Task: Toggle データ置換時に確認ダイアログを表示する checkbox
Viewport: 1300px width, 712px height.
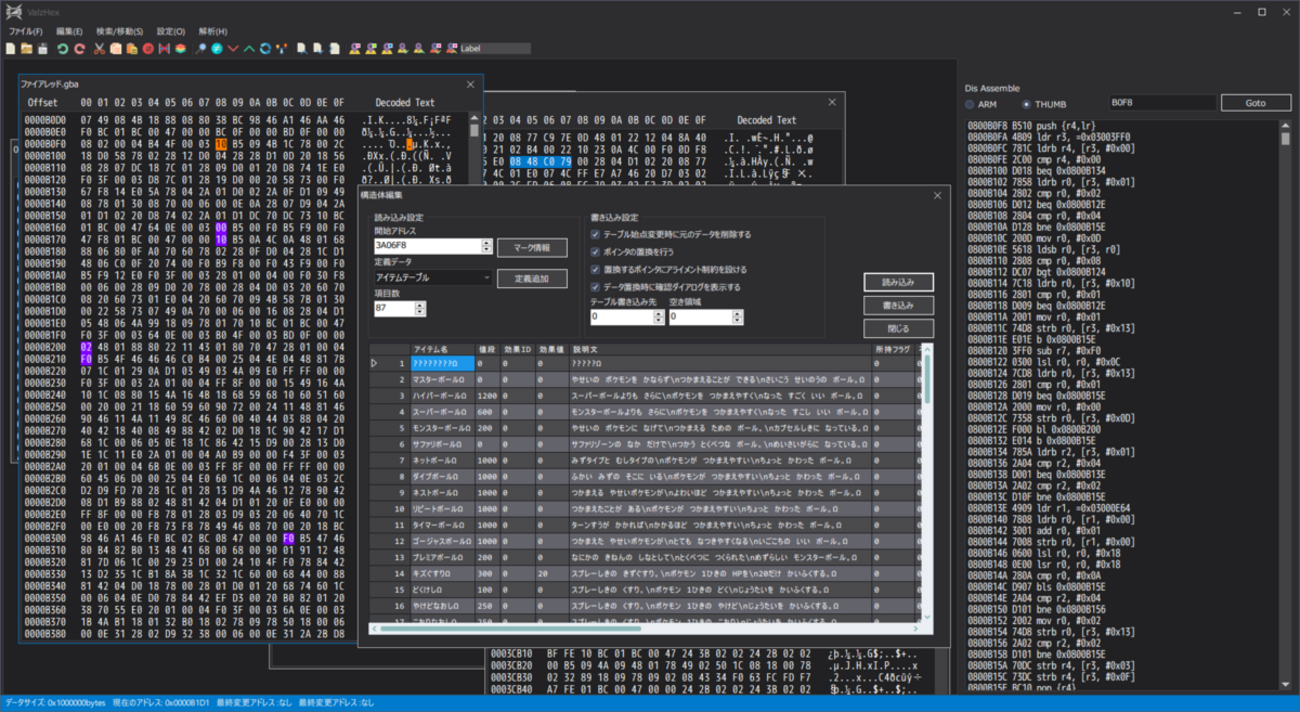Action: pos(595,287)
